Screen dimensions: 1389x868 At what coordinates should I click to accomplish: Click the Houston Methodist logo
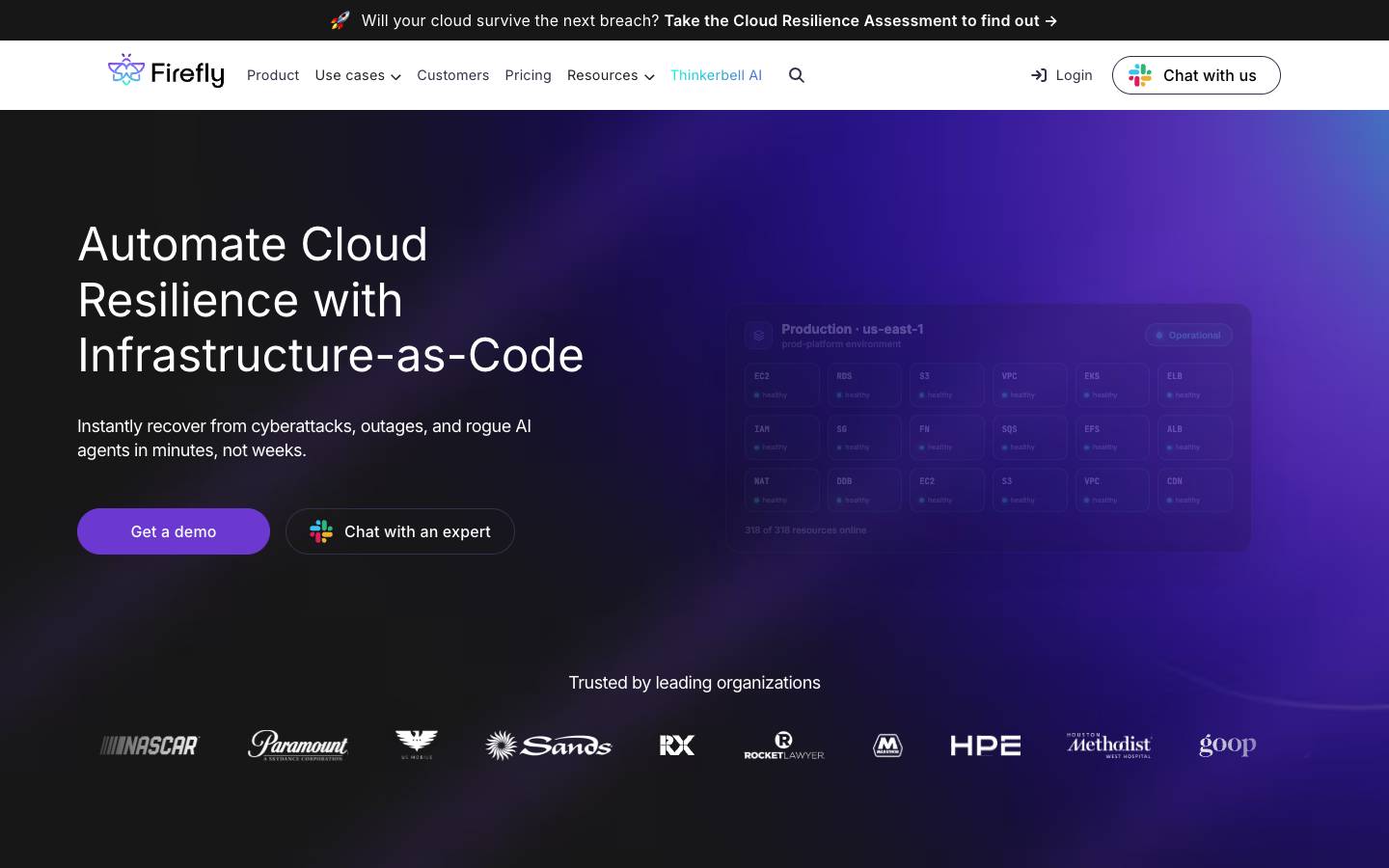(x=1109, y=745)
